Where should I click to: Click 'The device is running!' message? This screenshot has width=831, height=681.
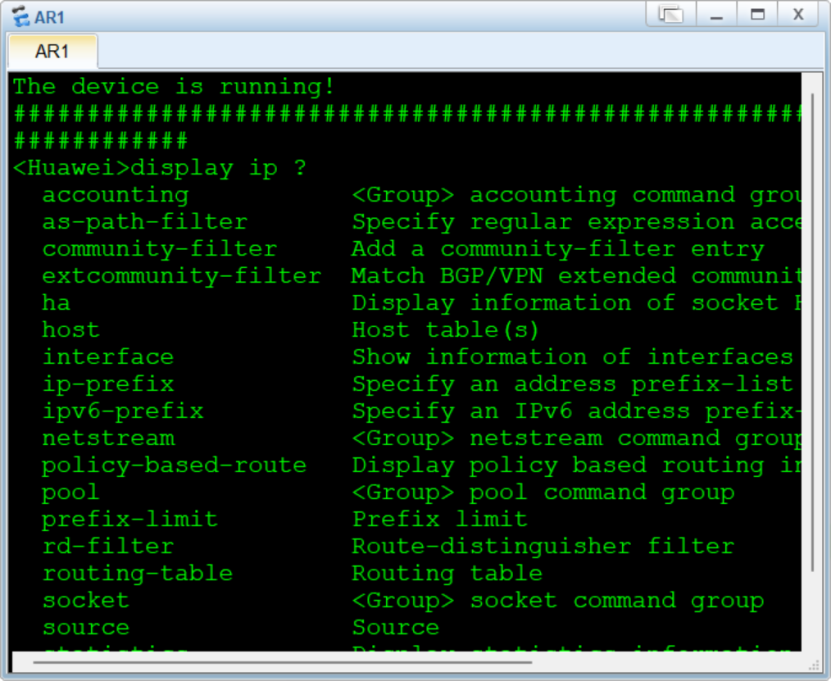pyautogui.click(x=174, y=86)
